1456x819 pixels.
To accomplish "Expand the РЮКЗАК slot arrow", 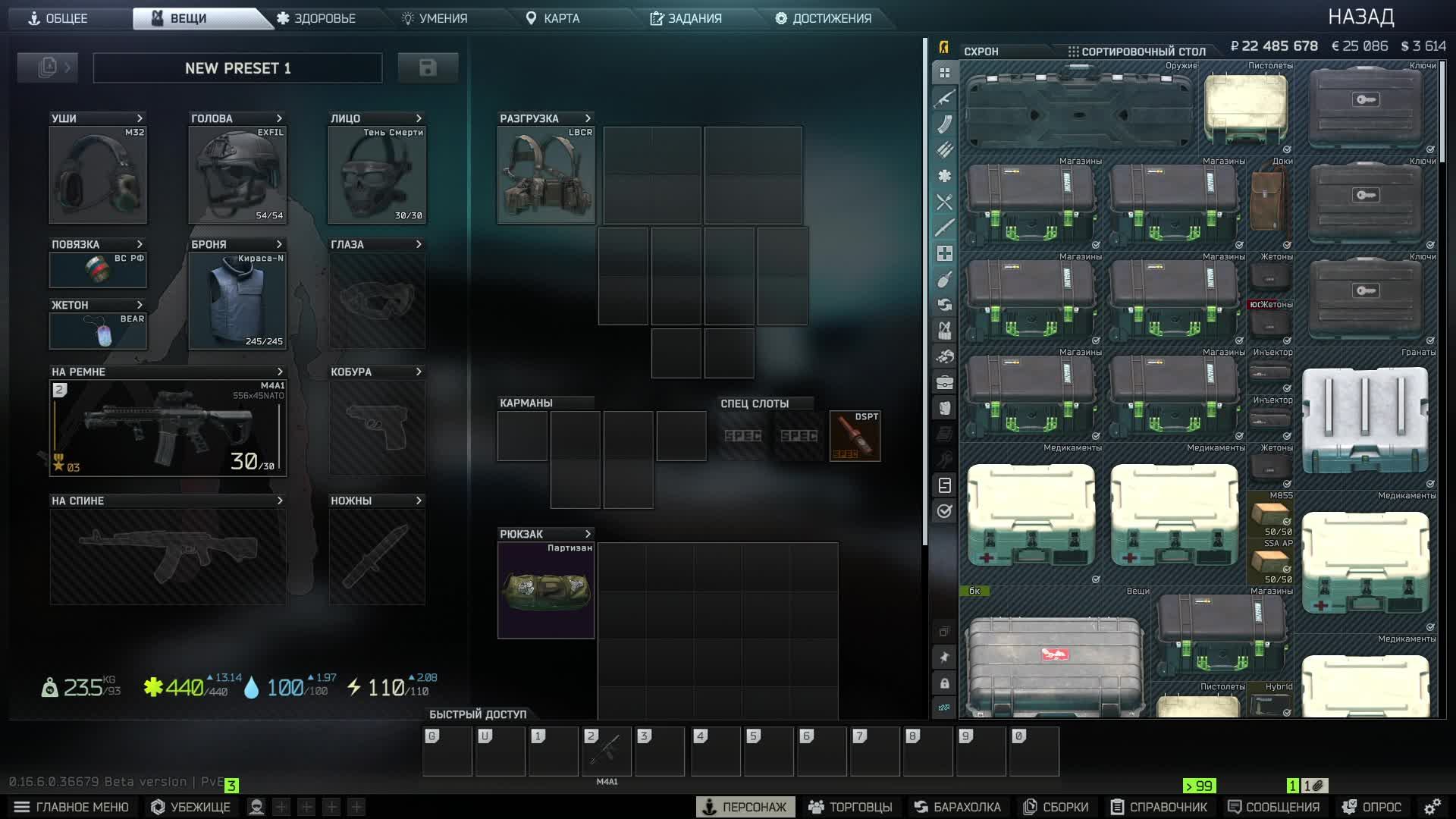I will 588,534.
